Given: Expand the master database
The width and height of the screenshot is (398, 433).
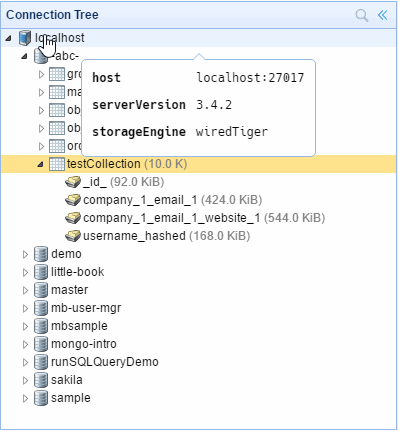Looking at the screenshot, I should pyautogui.click(x=25, y=290).
